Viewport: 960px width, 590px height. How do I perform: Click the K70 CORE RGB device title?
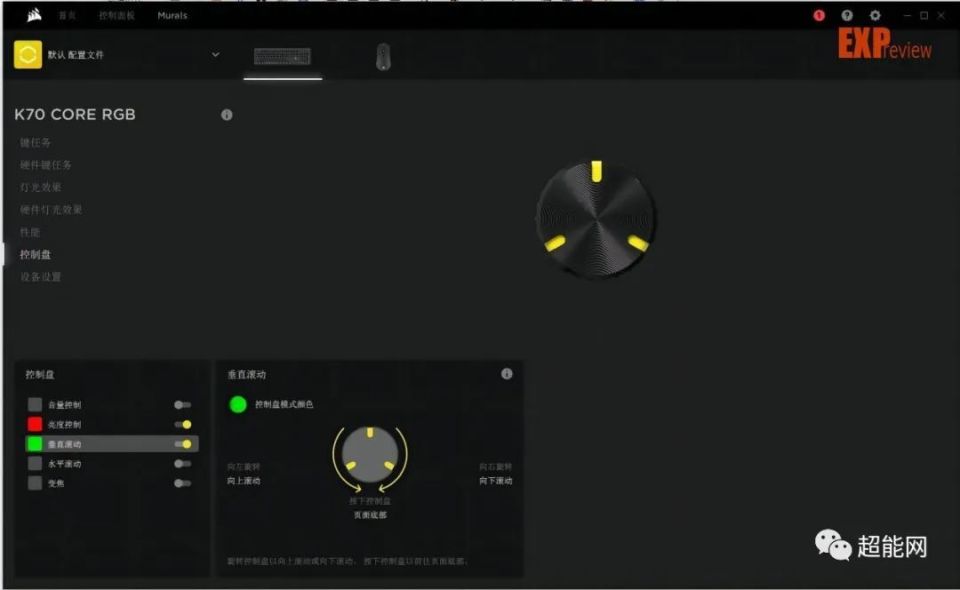point(75,114)
